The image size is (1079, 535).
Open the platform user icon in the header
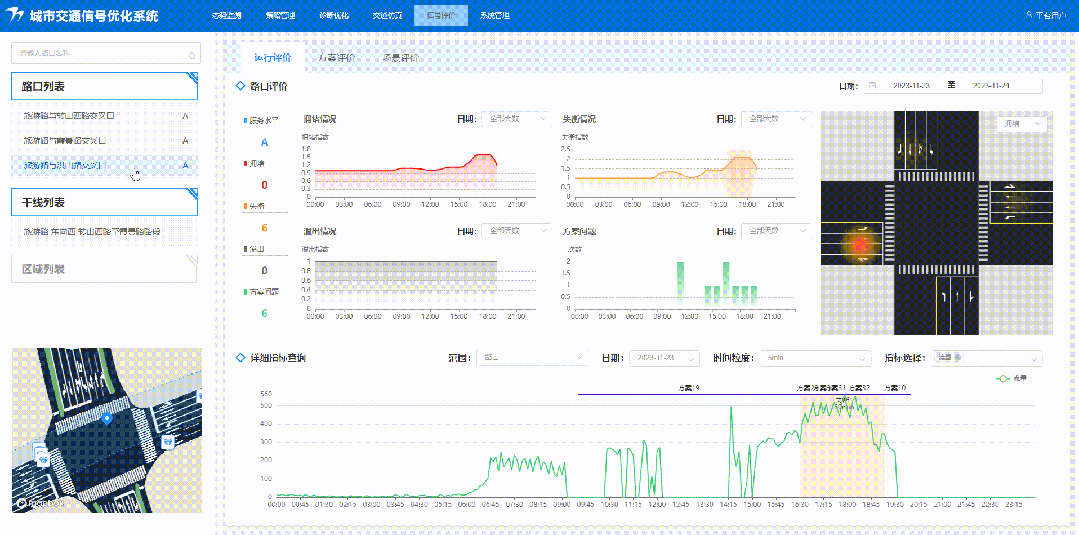1029,15
